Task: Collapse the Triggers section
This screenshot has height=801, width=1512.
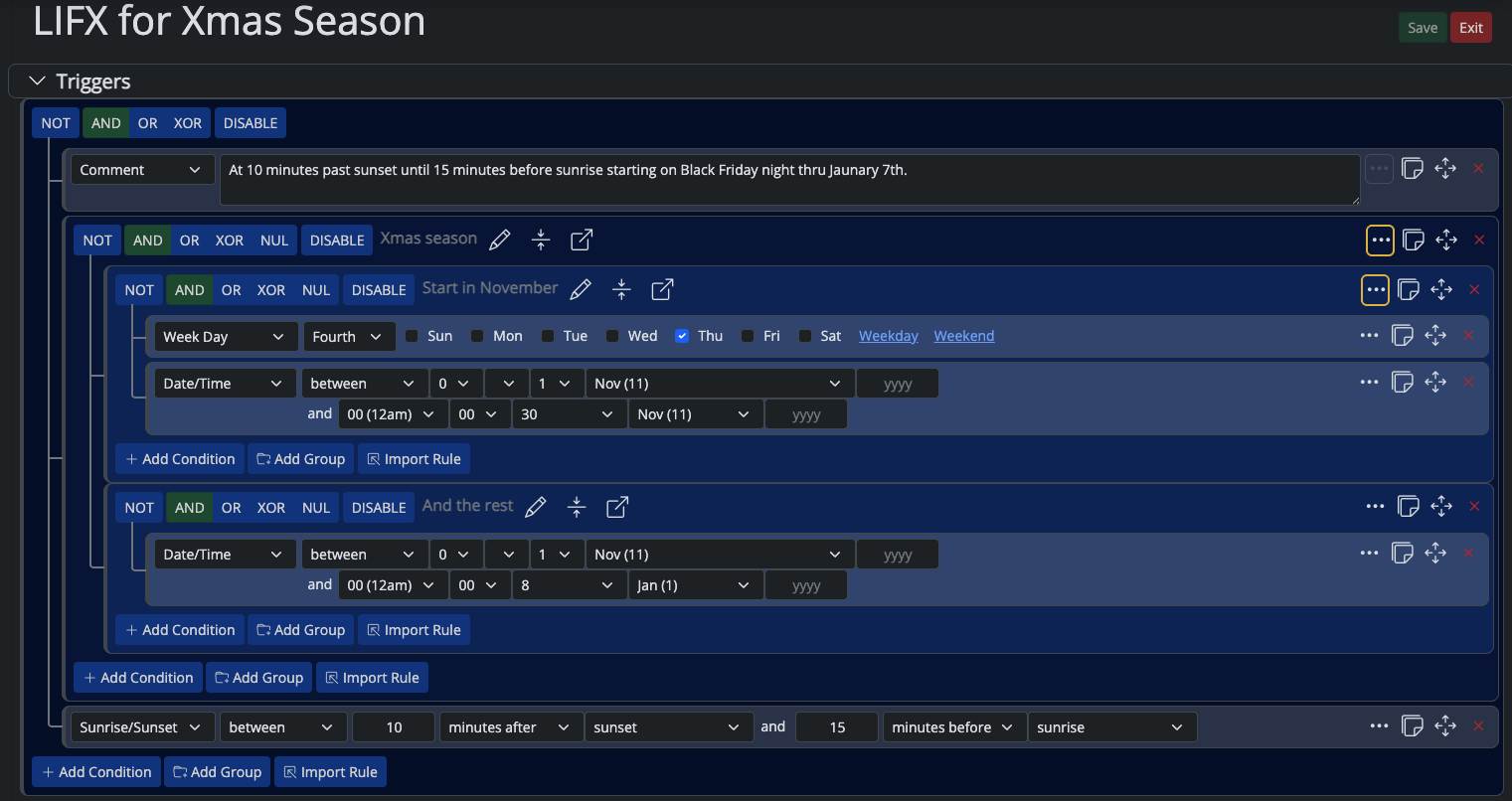Action: (x=38, y=81)
